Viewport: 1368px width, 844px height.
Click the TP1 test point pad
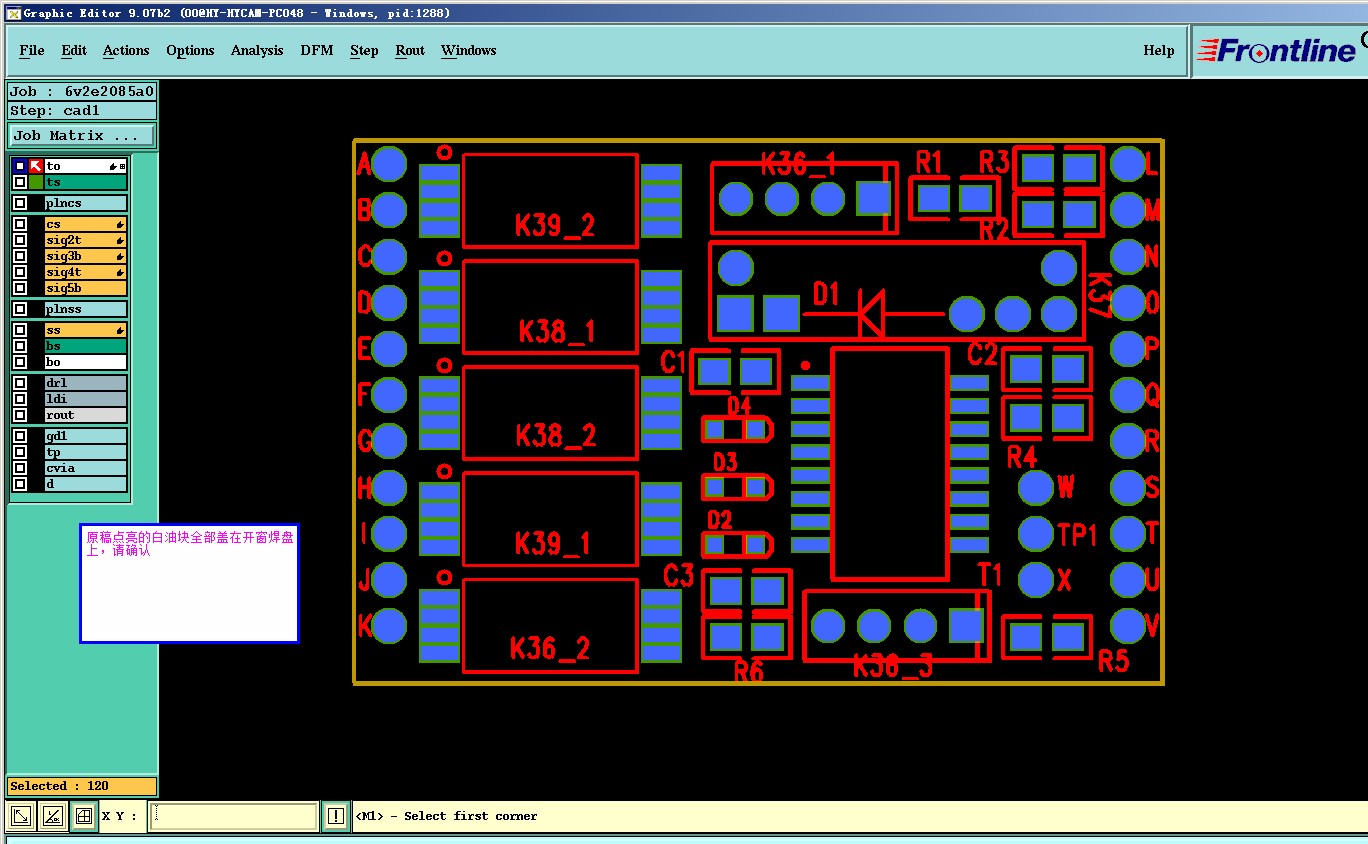point(1035,533)
